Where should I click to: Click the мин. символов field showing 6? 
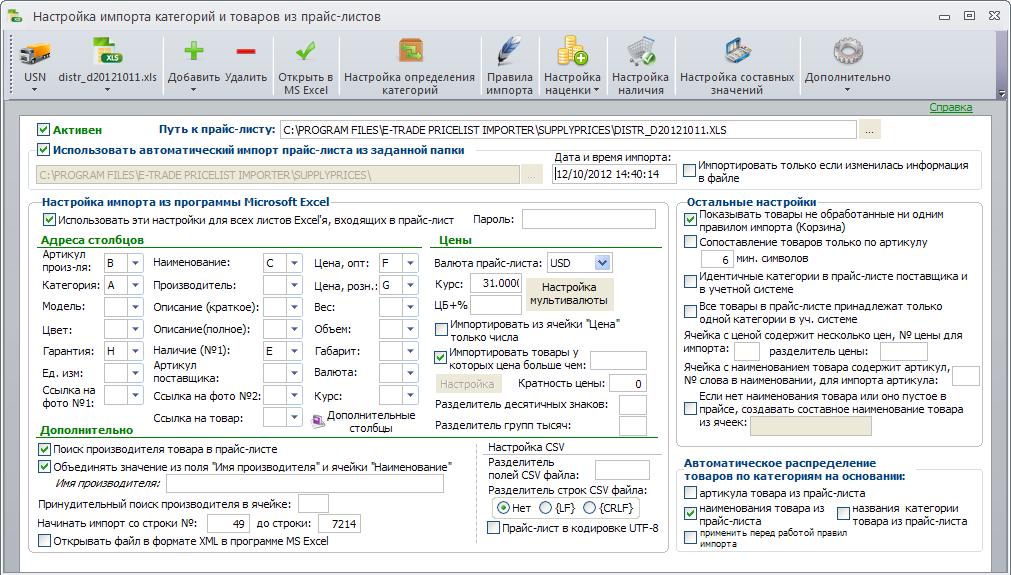[716, 259]
